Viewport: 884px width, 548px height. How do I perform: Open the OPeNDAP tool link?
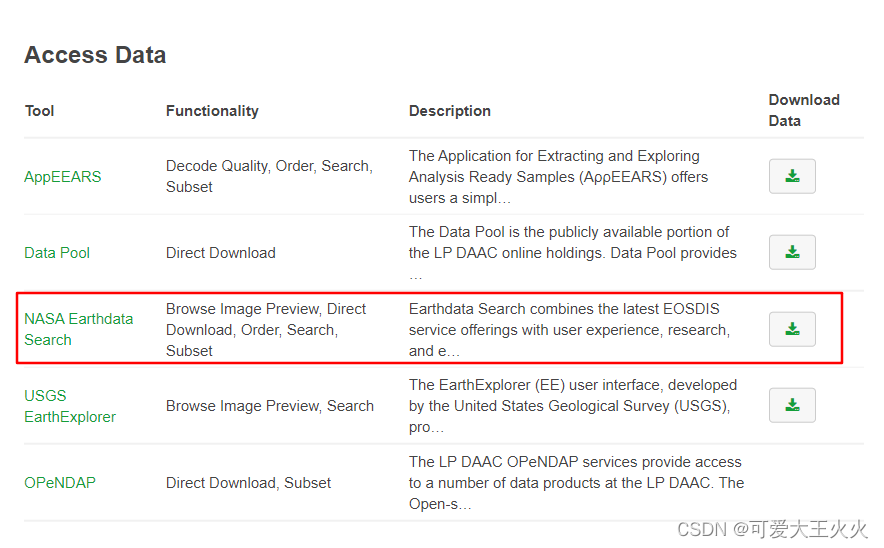pos(60,483)
